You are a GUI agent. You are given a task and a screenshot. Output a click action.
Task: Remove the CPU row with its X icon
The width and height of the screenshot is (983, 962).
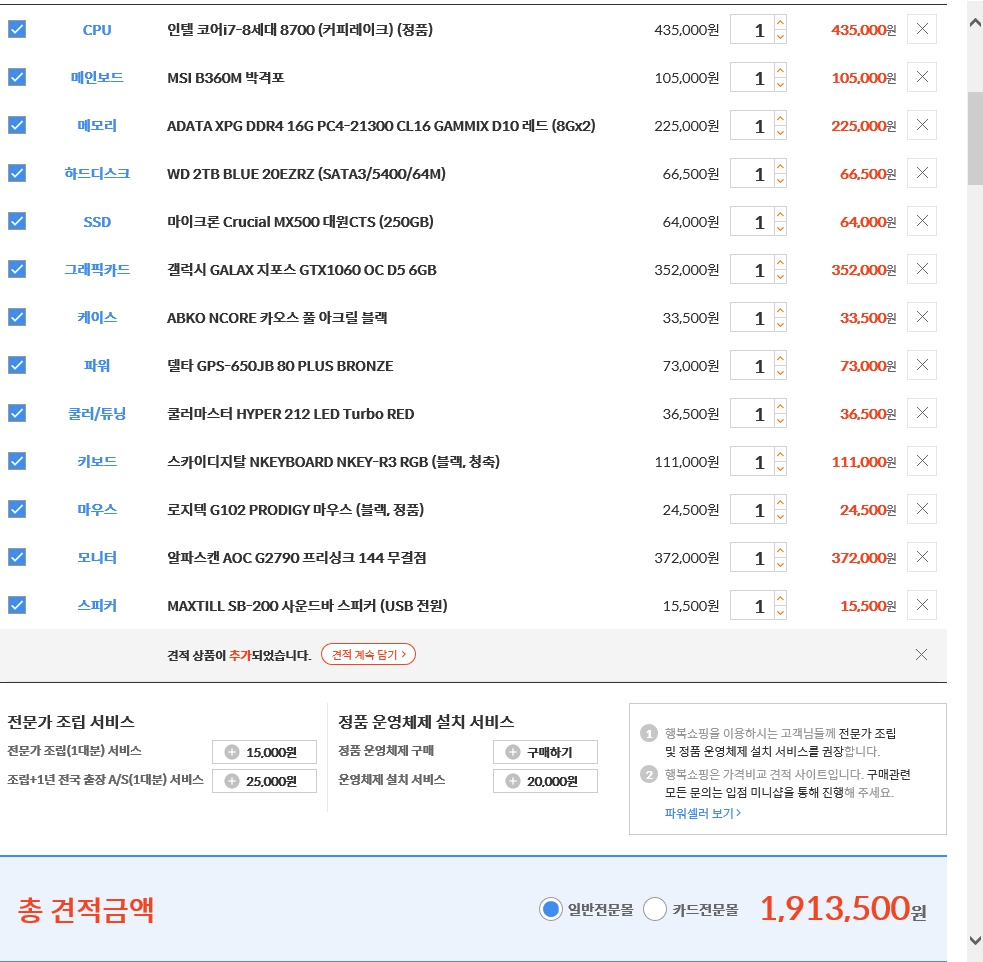922,29
